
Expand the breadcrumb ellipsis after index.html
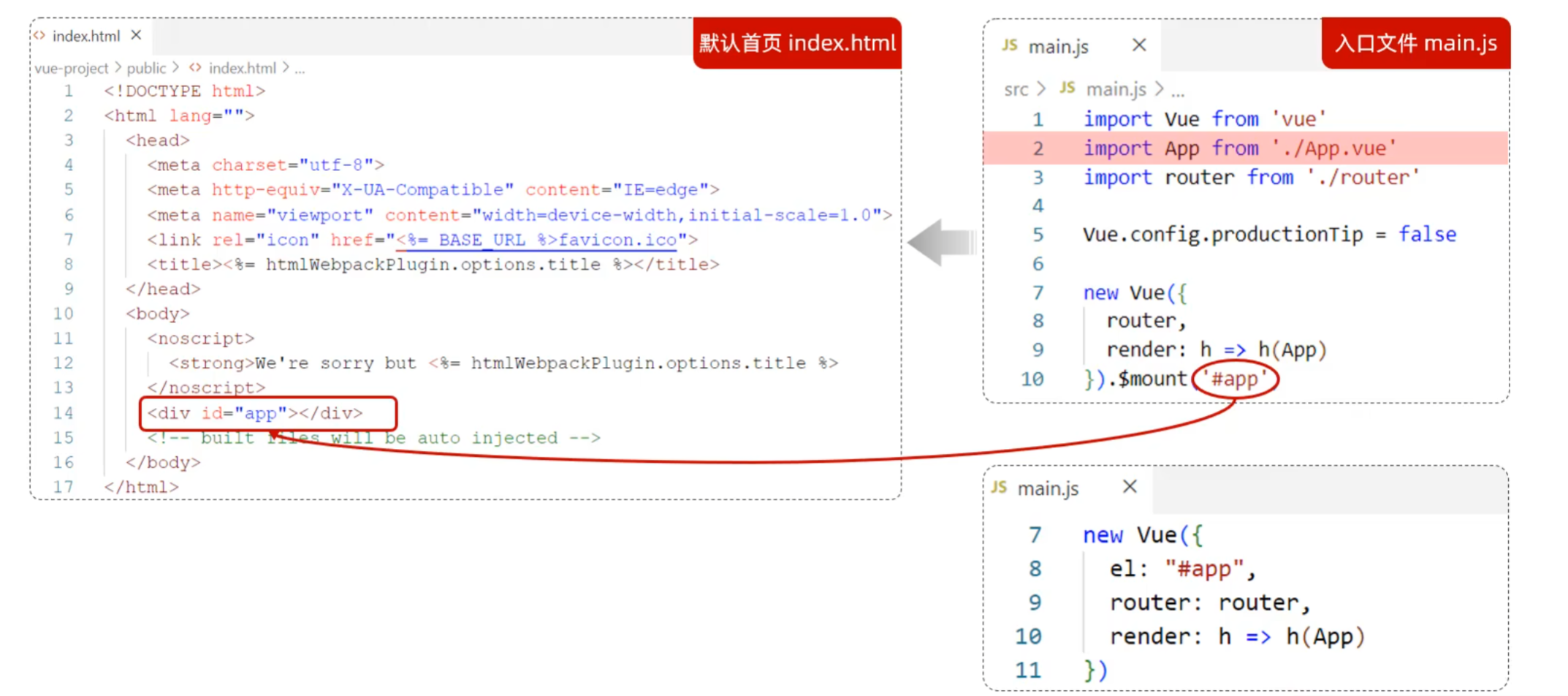coord(300,69)
